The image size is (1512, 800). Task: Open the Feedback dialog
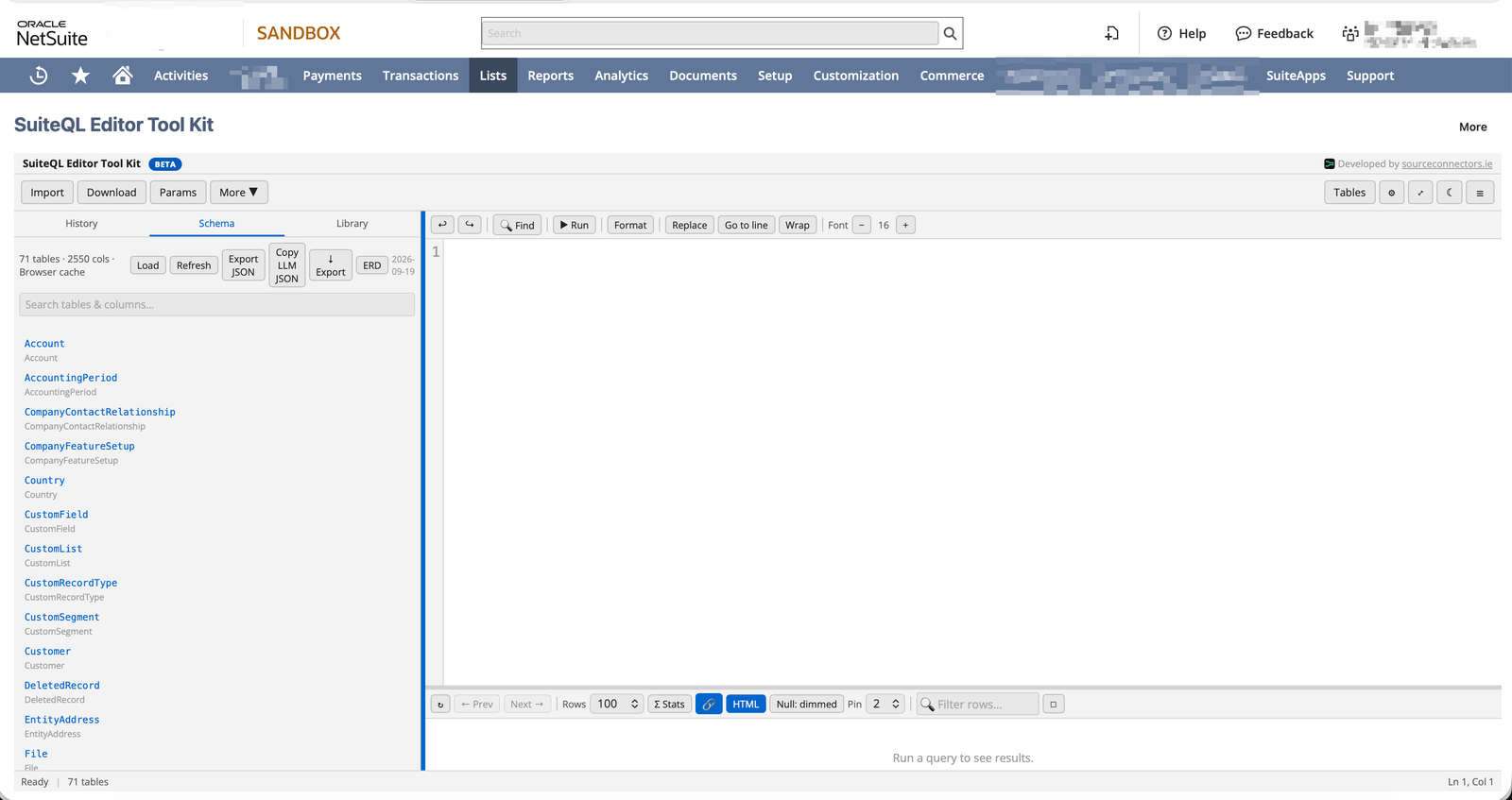click(1275, 33)
